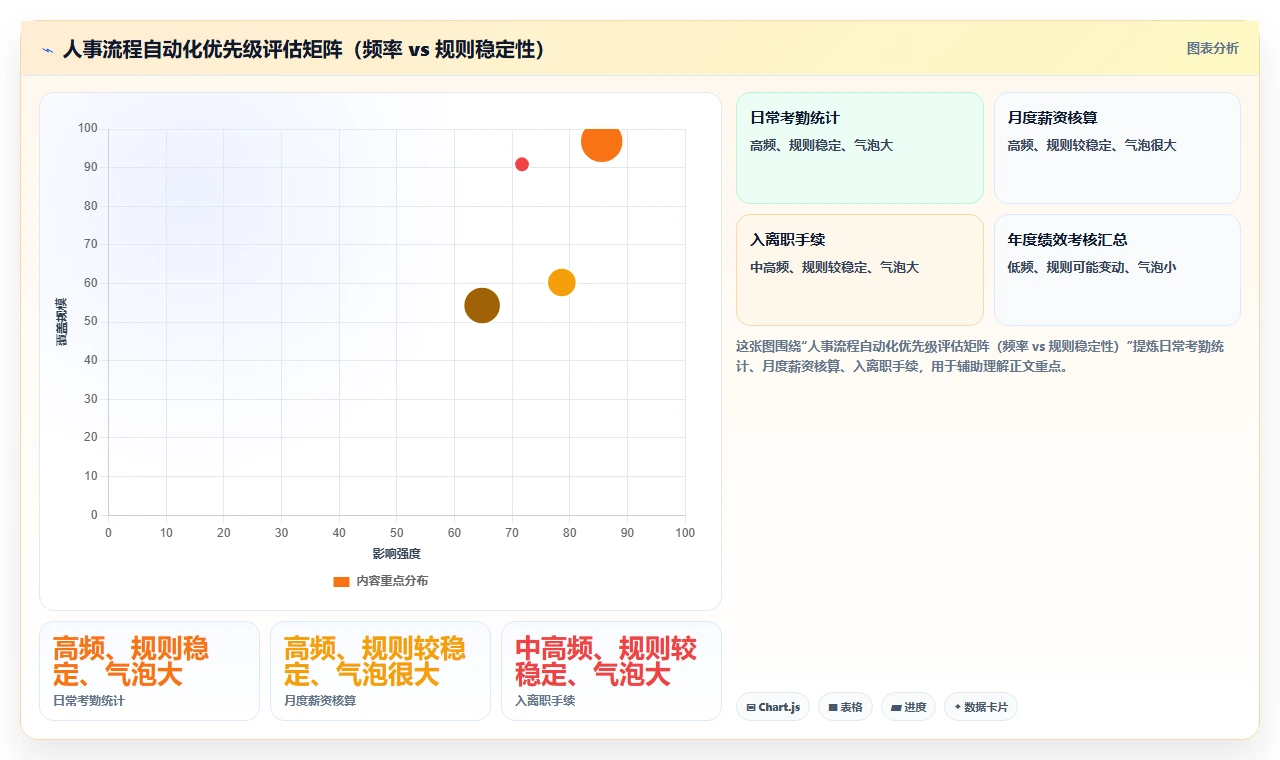This screenshot has height=760, width=1280.
Task: Click the yellow-orange bubble near 80
Action: coord(562,283)
